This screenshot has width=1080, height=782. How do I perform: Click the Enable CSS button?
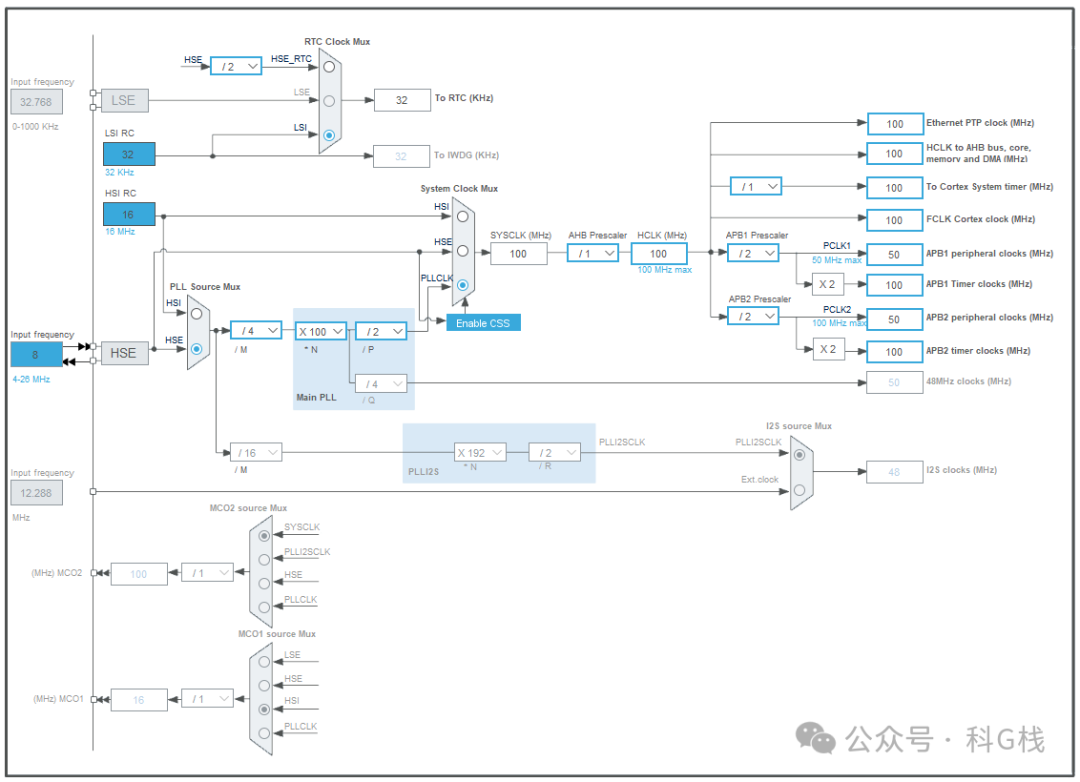pyautogui.click(x=483, y=322)
